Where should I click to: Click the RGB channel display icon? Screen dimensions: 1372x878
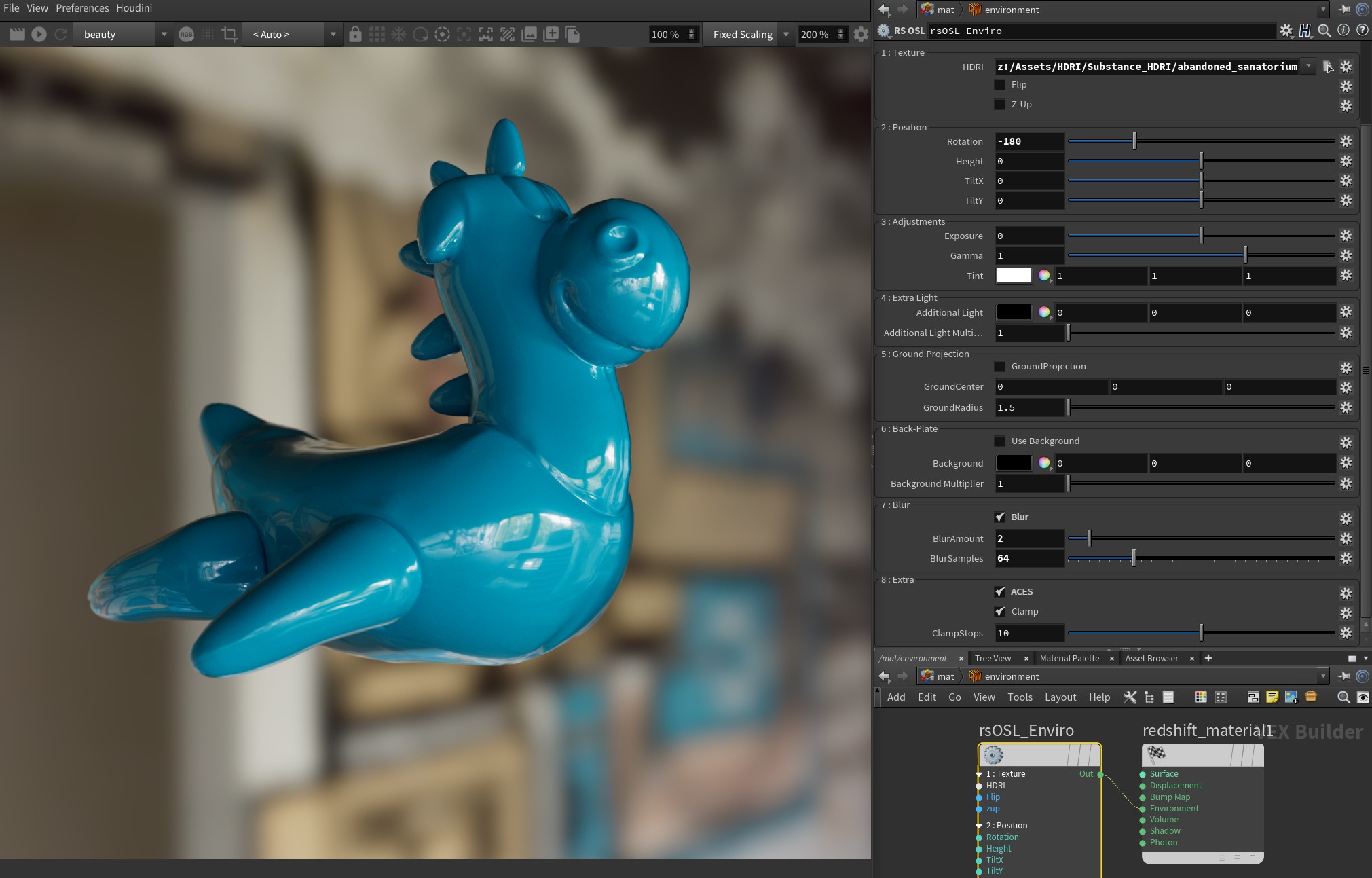(x=186, y=34)
